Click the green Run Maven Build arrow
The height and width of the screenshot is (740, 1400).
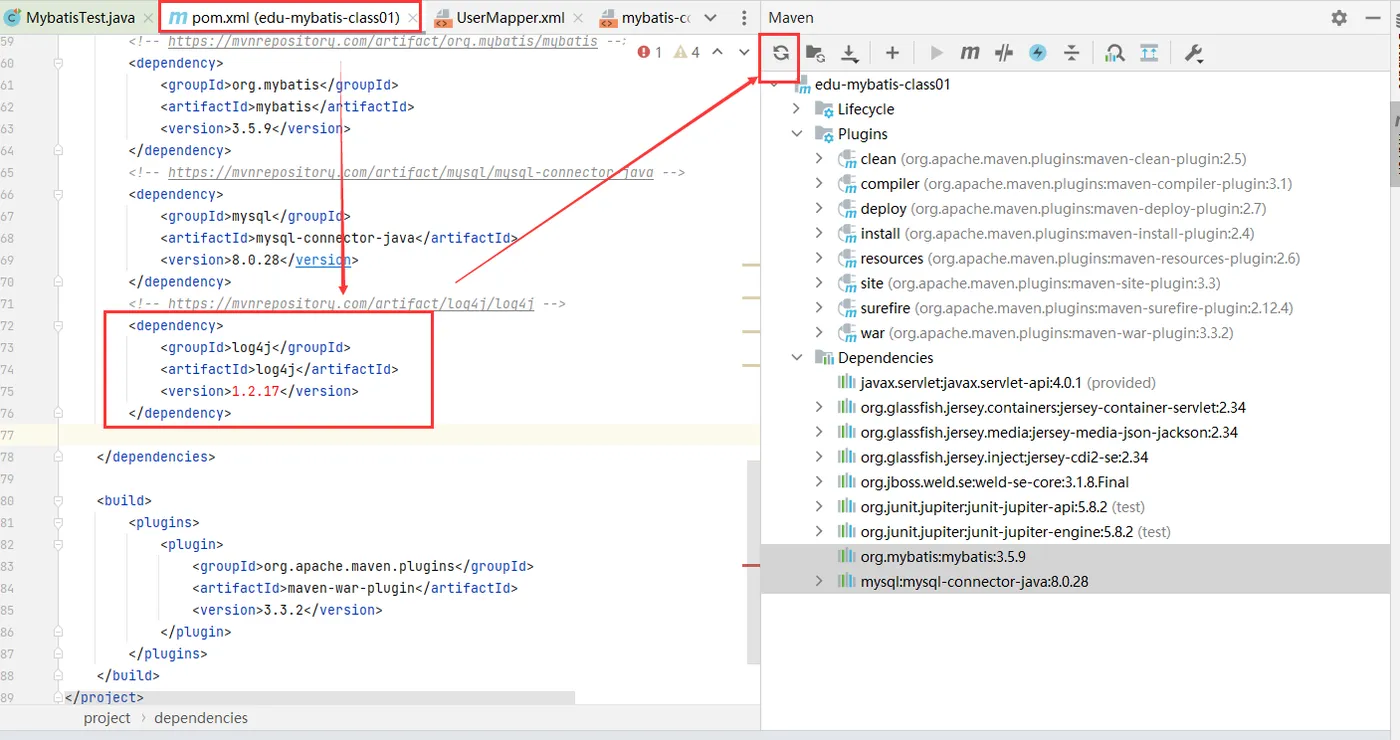click(x=936, y=53)
